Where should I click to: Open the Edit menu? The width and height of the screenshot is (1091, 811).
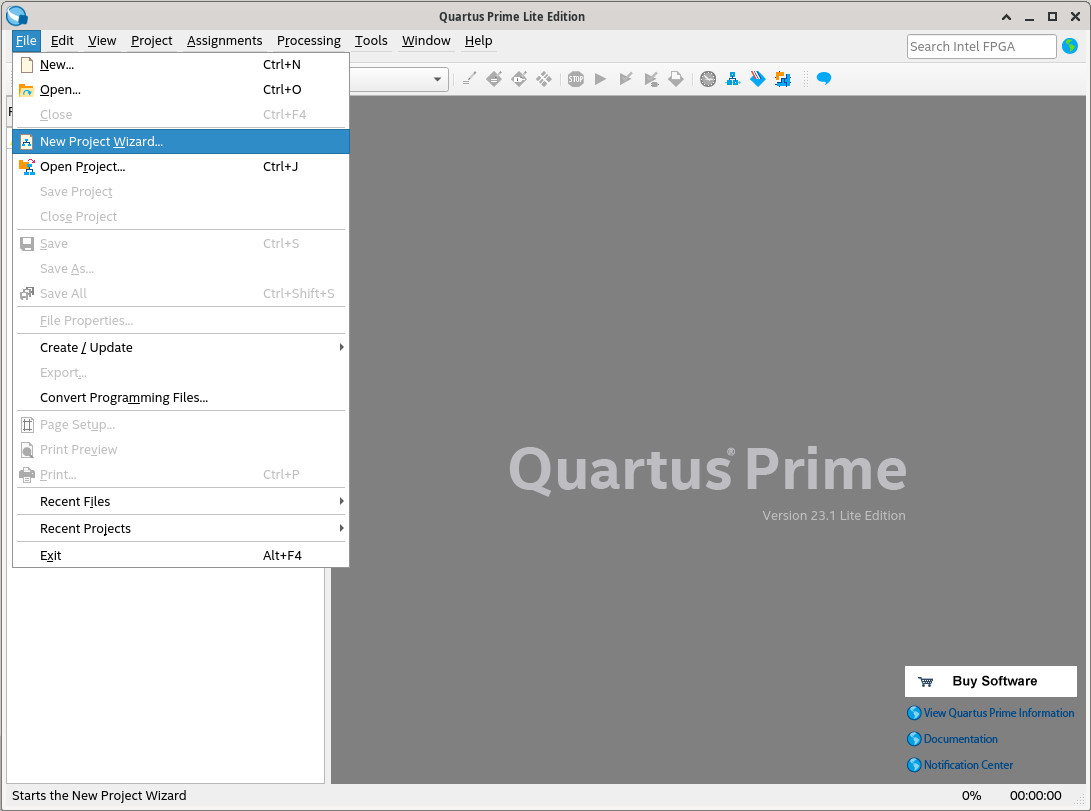pos(62,41)
